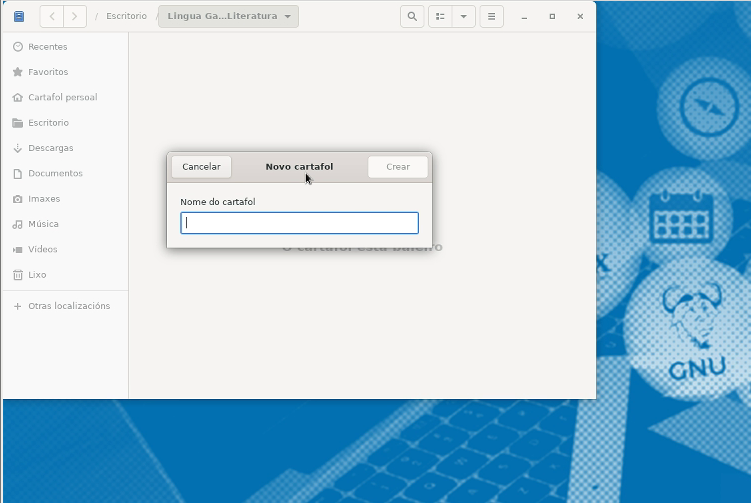Image resolution: width=751 pixels, height=503 pixels.
Task: Go back with the left arrow button
Action: [x=52, y=17]
